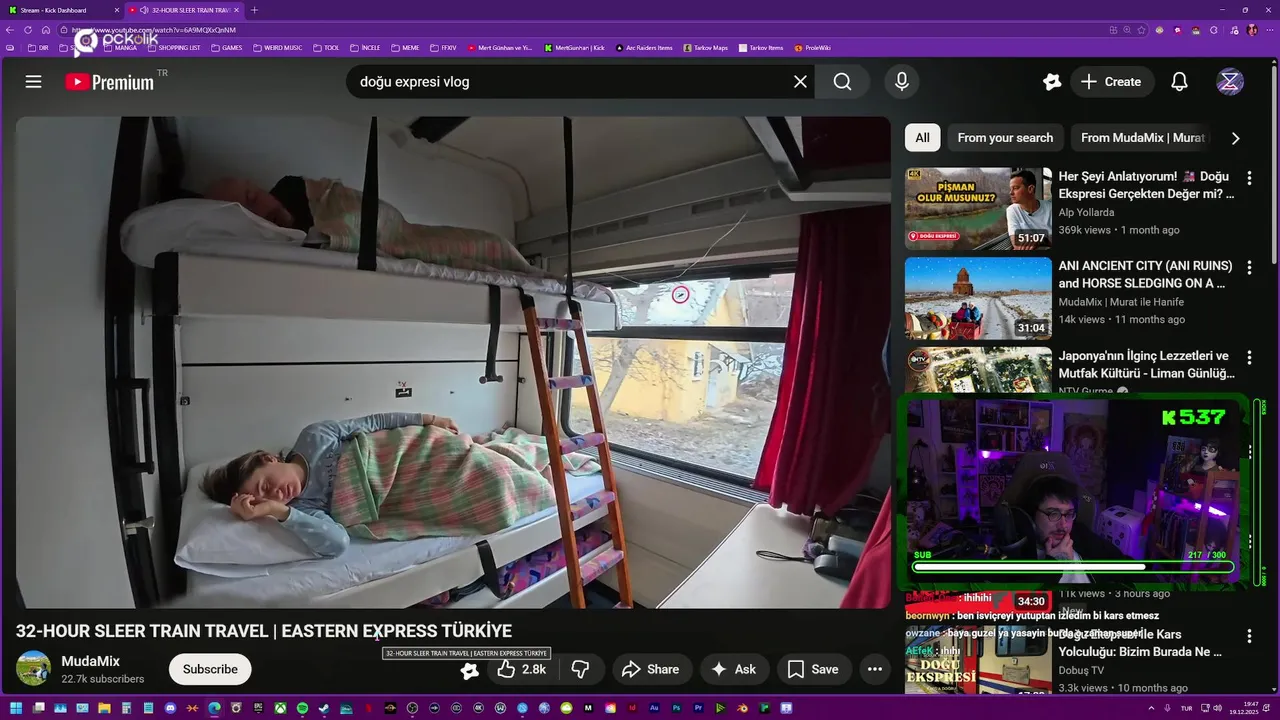This screenshot has width=1280, height=720.
Task: Click the video title 32-HOUR SLEER TRAIN TRAVEL
Action: point(263,631)
